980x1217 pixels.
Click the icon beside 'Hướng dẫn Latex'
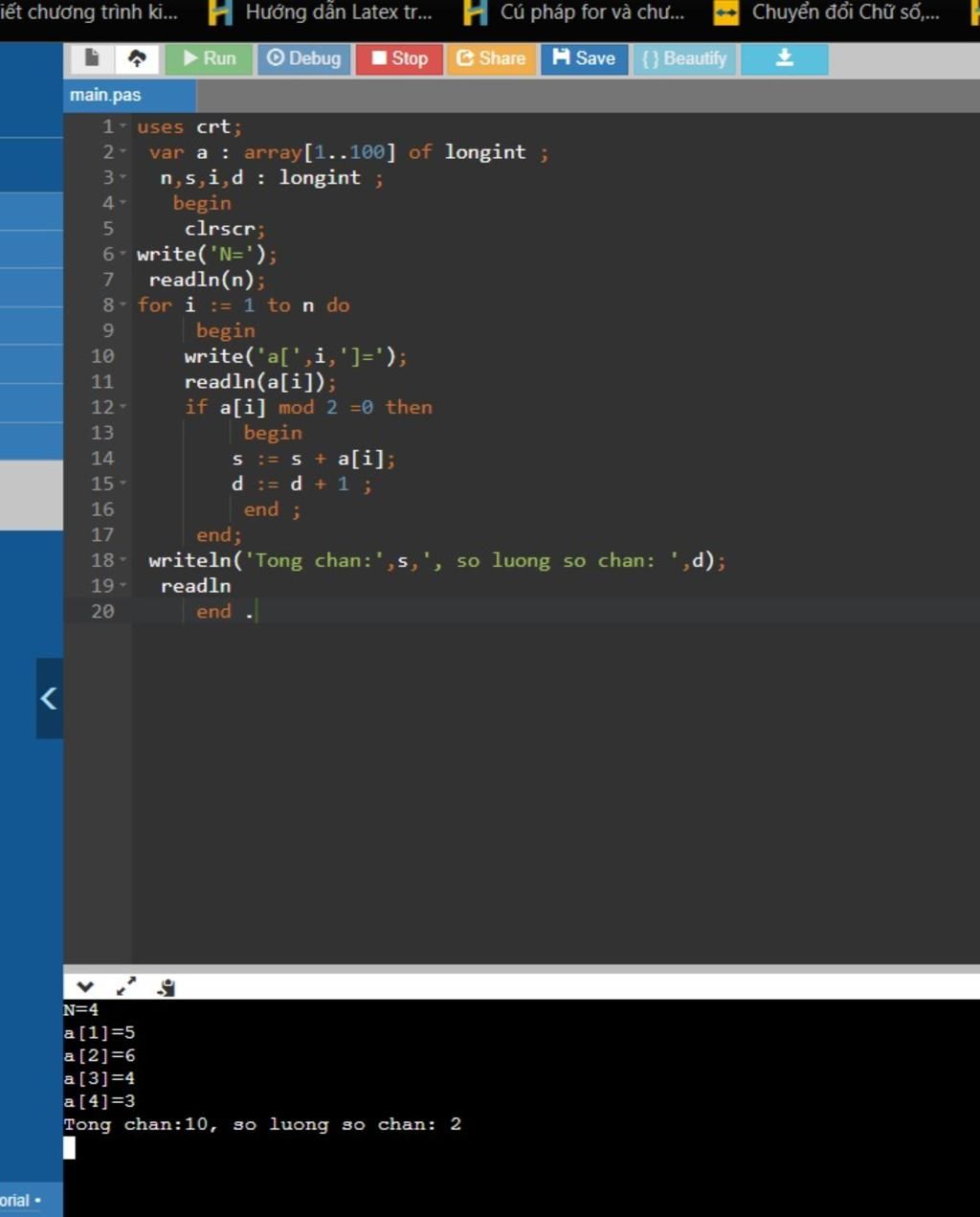pos(220,12)
